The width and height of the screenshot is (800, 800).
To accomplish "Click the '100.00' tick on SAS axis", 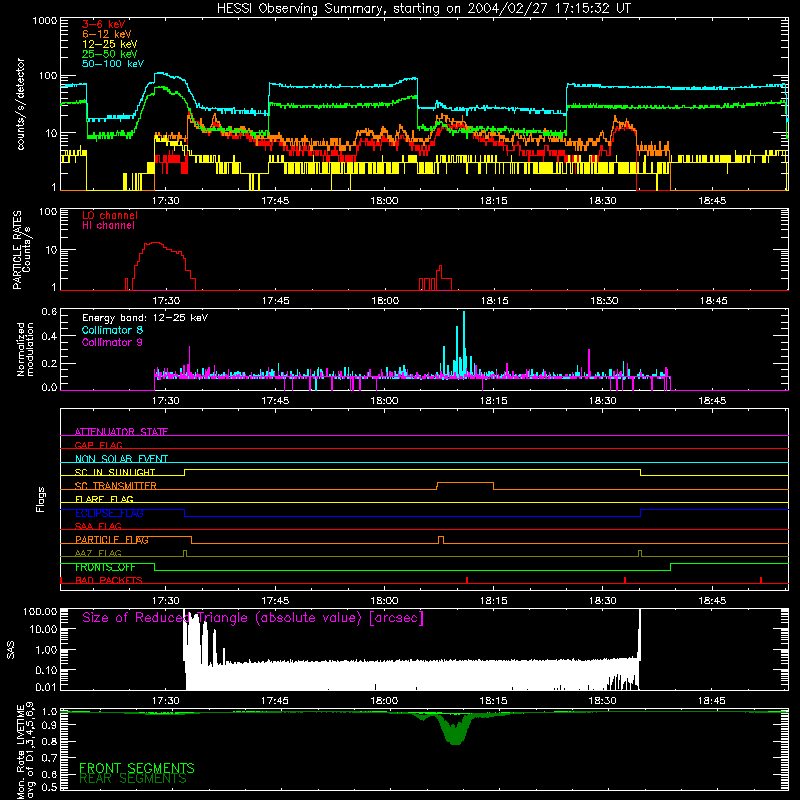I will click(x=40, y=611).
